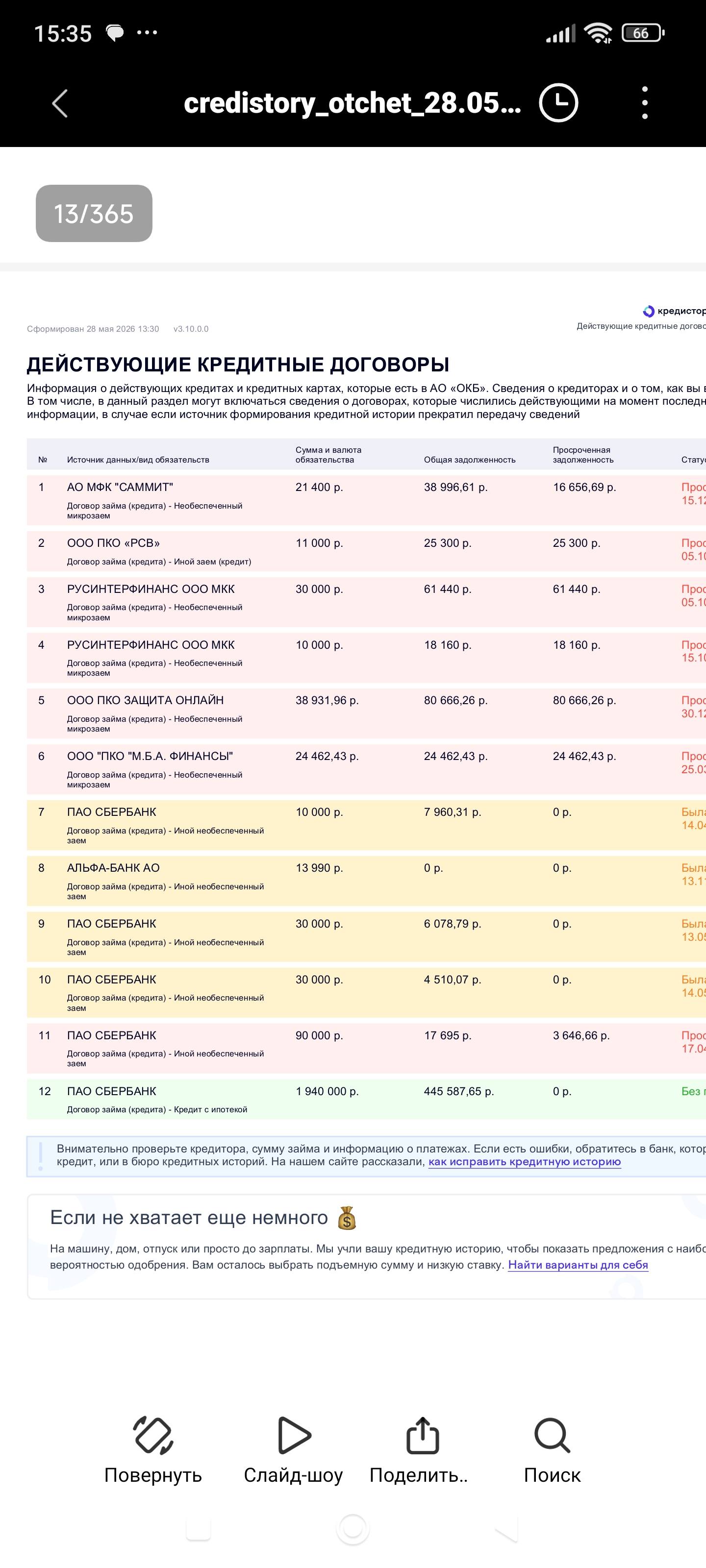This screenshot has width=706, height=1568.
Task: Tap the money bag emoji
Action: pyautogui.click(x=346, y=1217)
